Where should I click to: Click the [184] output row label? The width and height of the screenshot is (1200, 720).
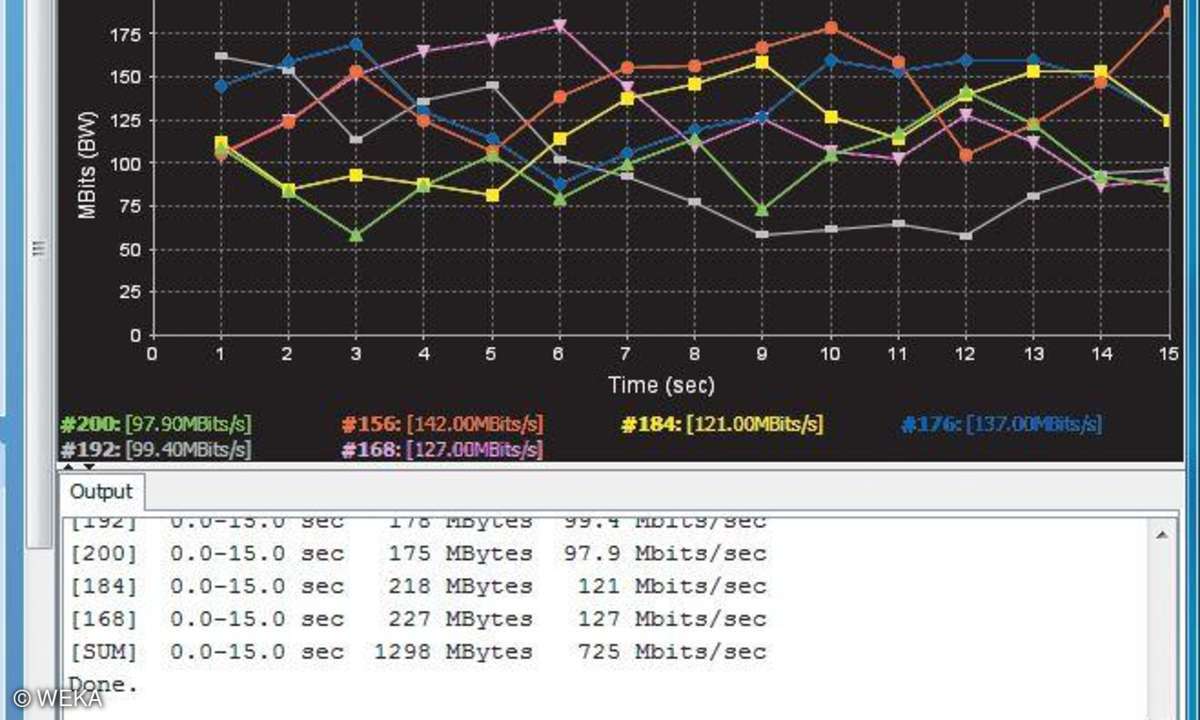103,586
